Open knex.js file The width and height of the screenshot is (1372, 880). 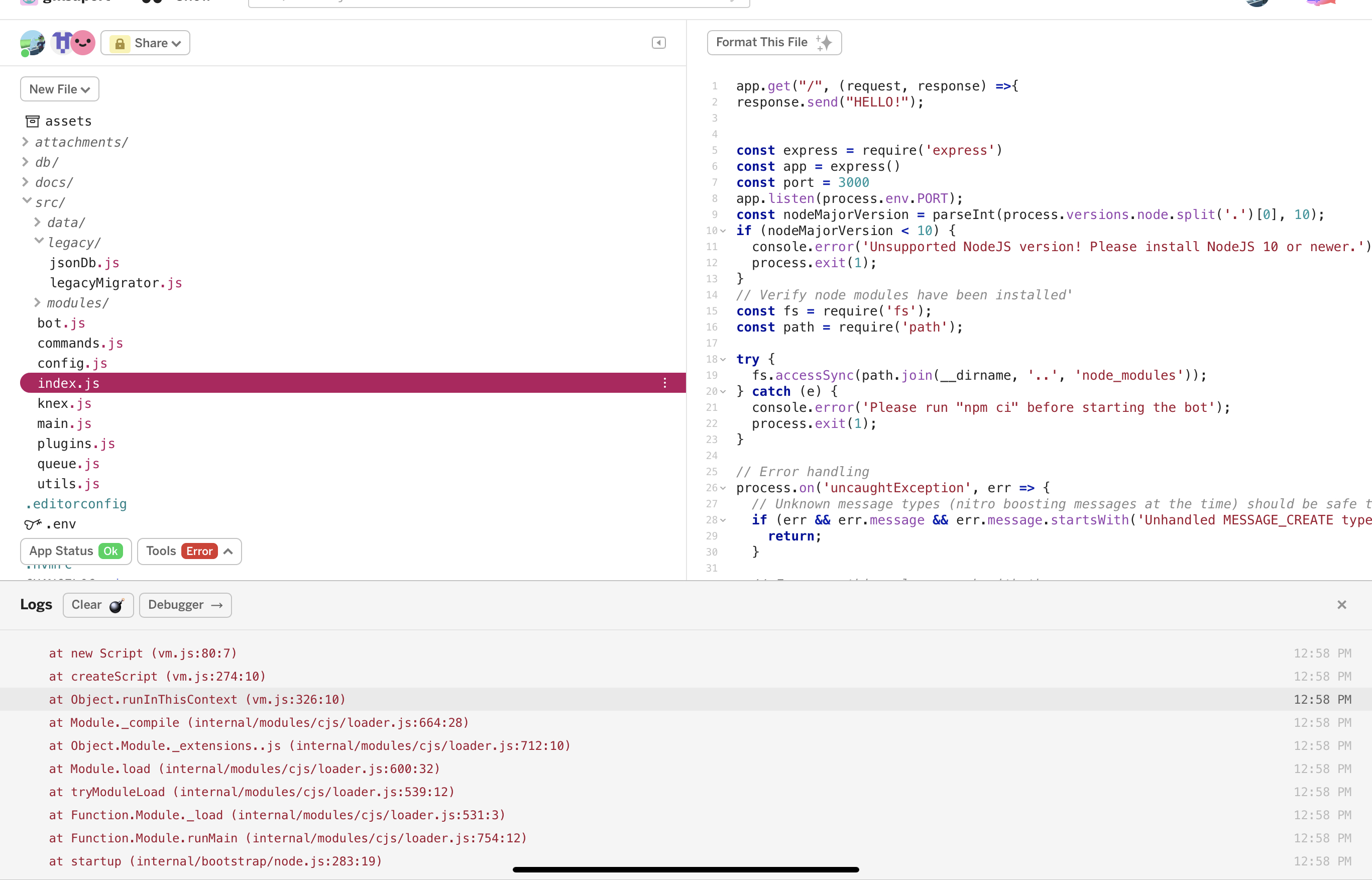point(64,403)
